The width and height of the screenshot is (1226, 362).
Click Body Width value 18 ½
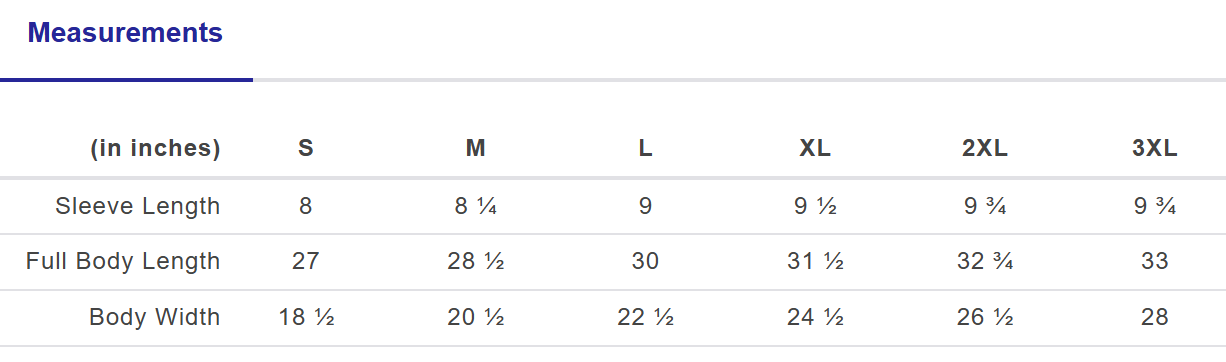click(306, 318)
